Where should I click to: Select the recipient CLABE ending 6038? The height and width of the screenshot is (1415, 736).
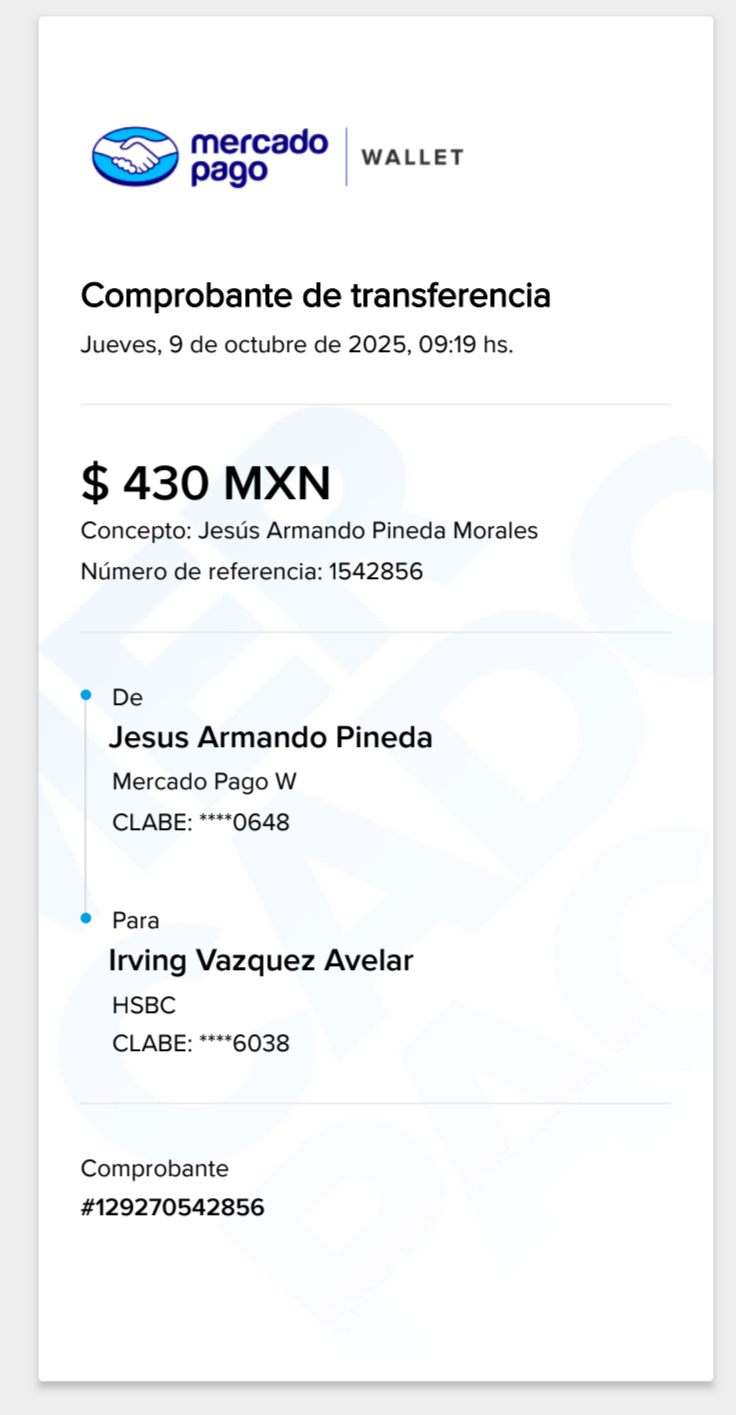pyautogui.click(x=200, y=1044)
